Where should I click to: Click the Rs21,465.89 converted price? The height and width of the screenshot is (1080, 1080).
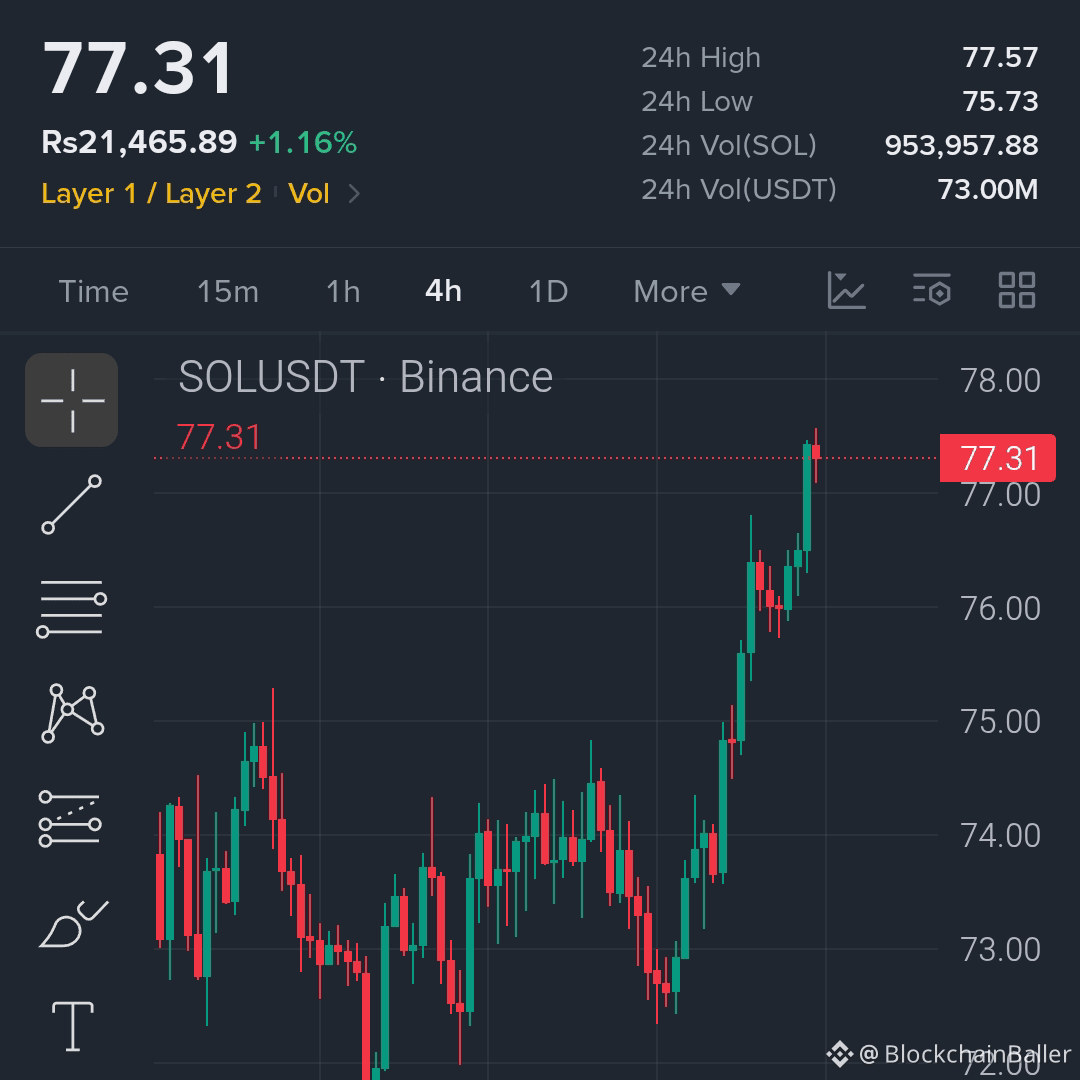tap(139, 143)
